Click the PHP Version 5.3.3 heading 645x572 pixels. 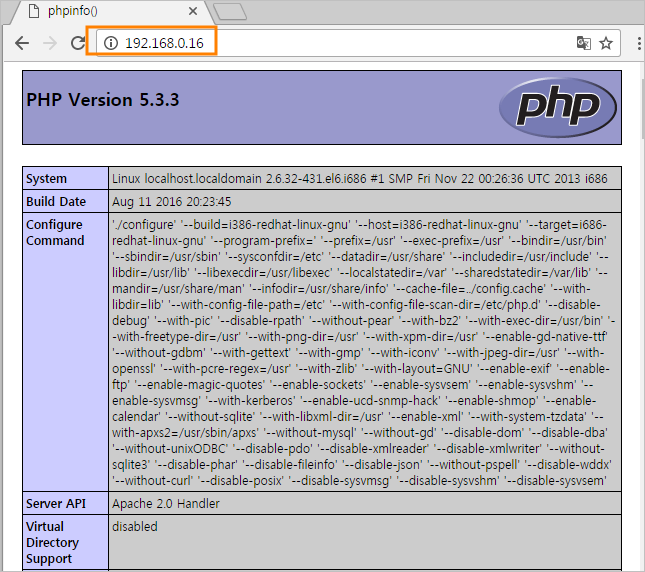click(103, 100)
